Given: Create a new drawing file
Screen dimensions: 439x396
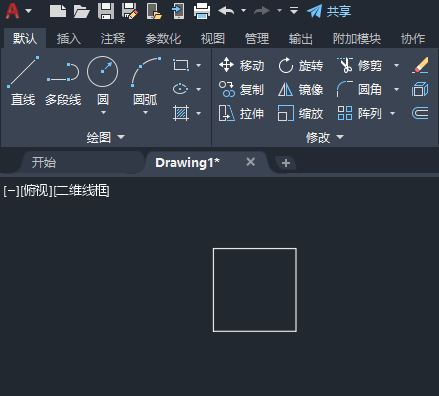Looking at the screenshot, I should click(x=58, y=11).
